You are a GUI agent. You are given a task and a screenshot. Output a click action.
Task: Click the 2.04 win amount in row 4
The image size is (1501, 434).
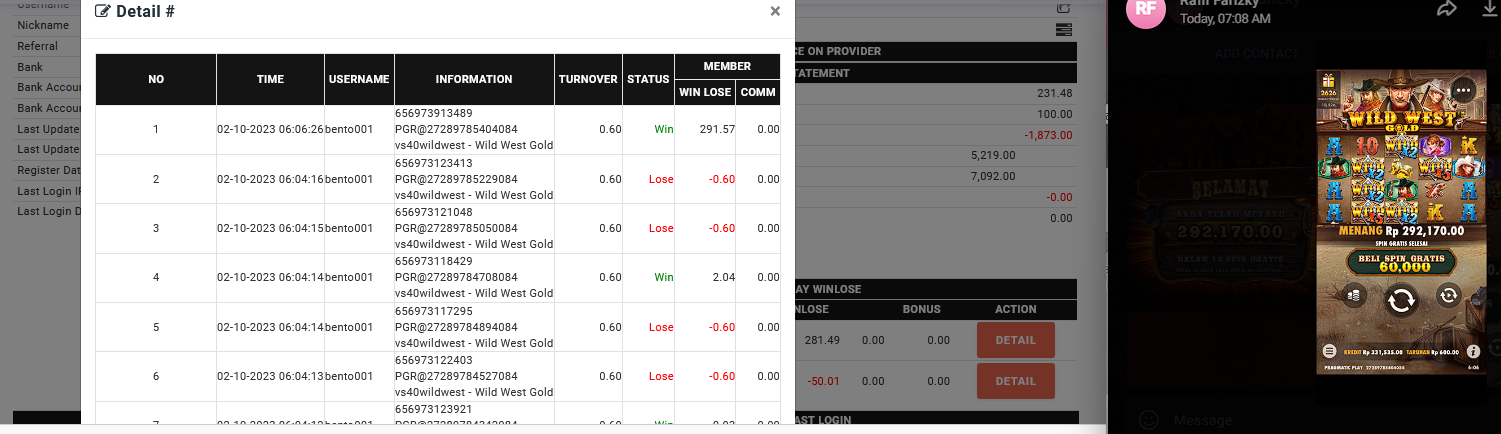click(722, 277)
